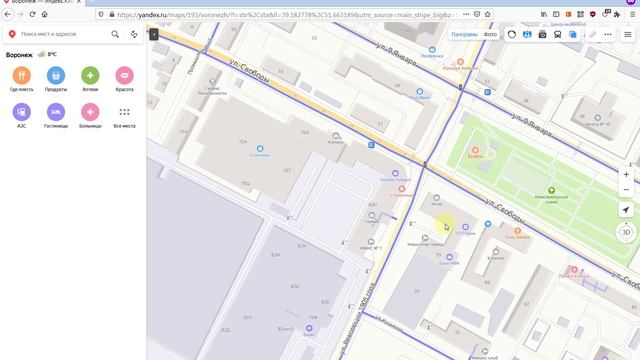Save page to Pocket
This screenshot has width=640, height=360.
477,14
